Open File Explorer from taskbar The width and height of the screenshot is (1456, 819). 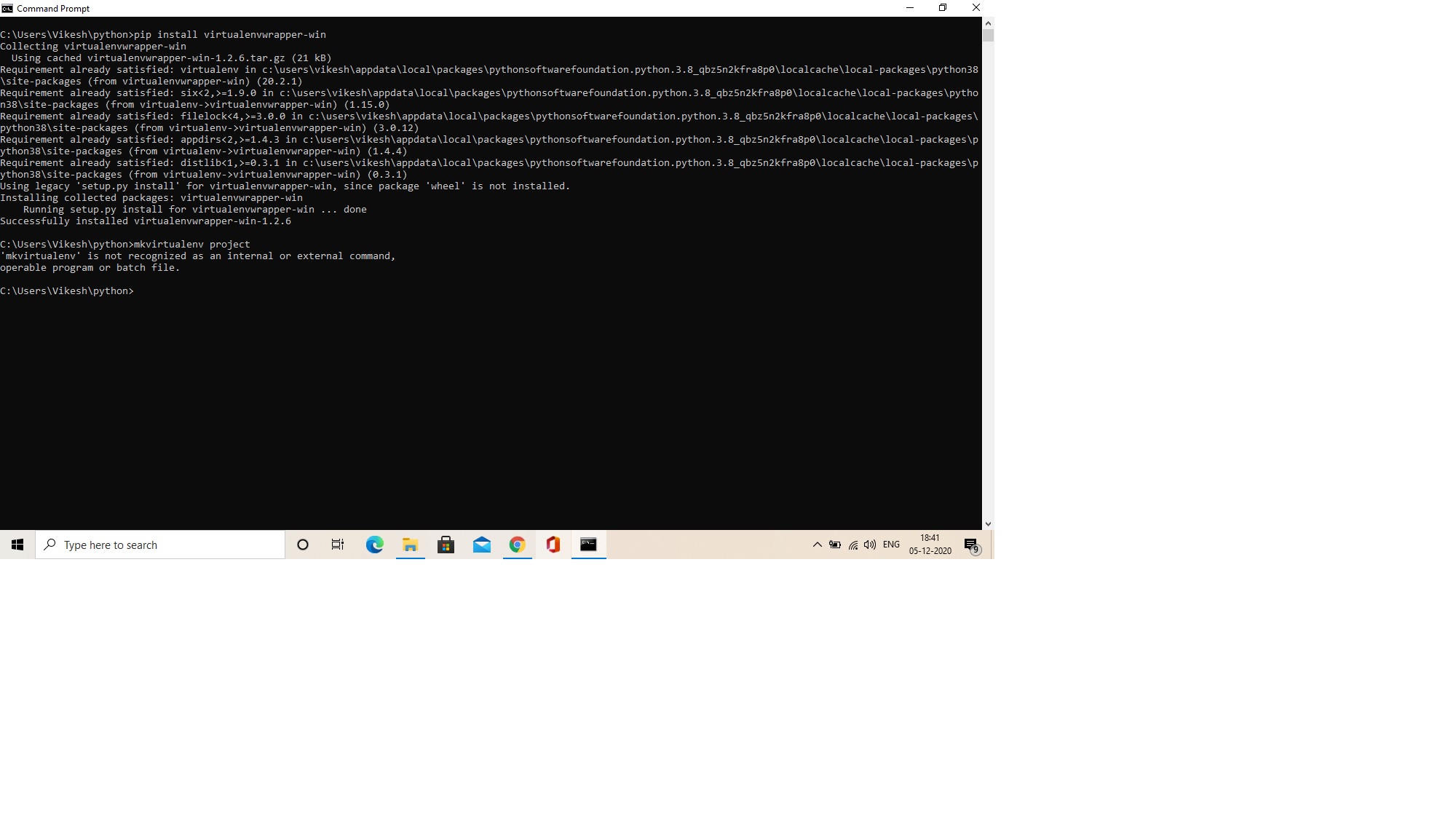(410, 544)
